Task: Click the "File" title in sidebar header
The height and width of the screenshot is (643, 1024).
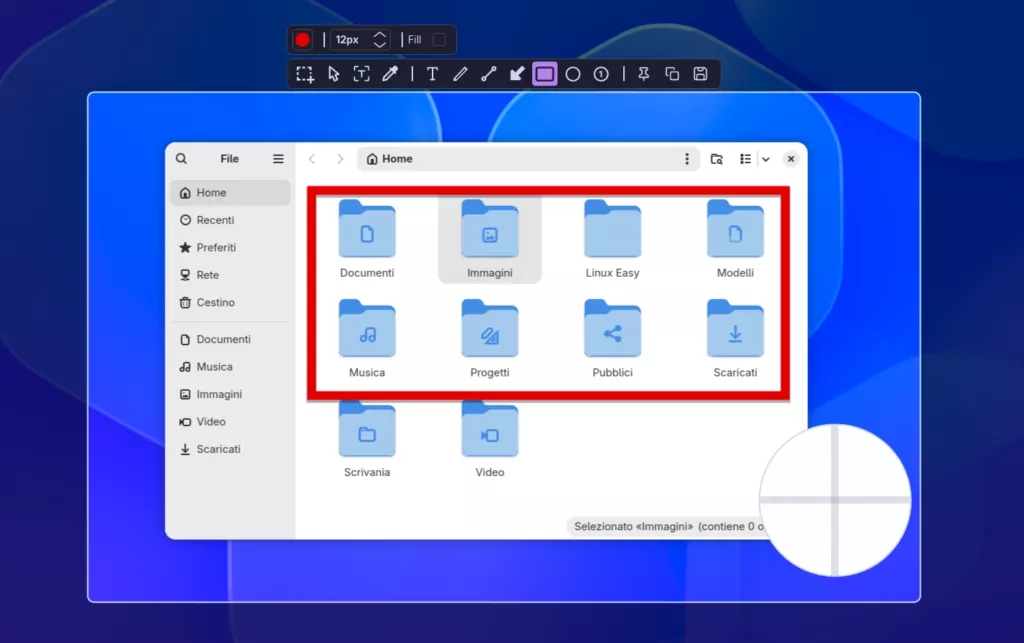Action: tap(229, 159)
